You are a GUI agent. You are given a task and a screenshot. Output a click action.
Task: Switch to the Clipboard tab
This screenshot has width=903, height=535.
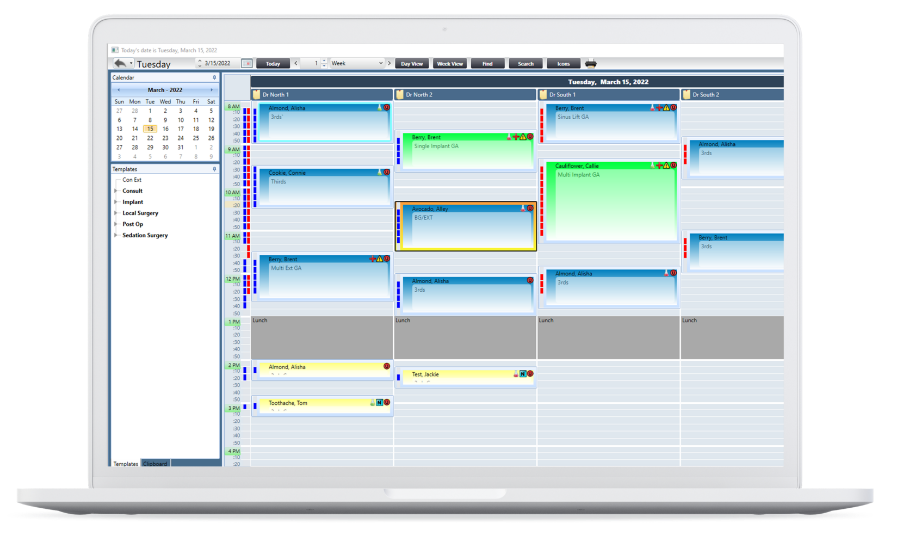156,464
